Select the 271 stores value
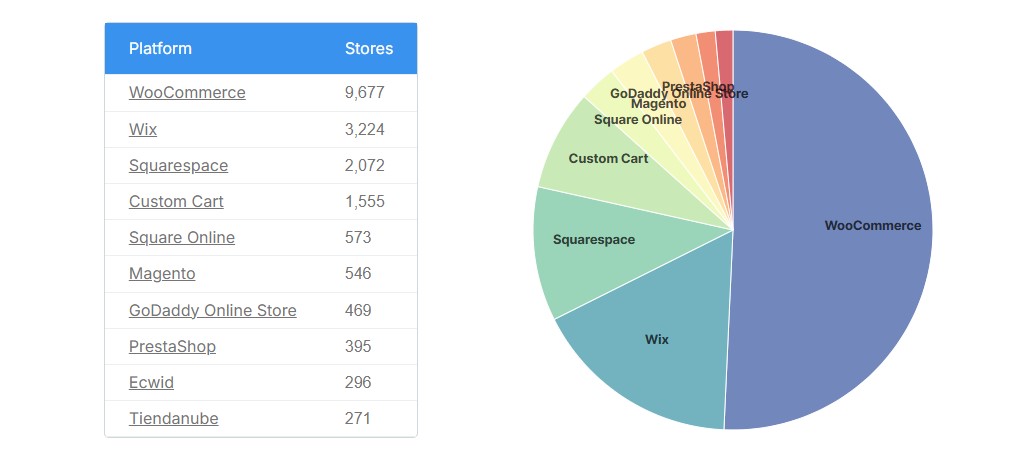This screenshot has height=462, width=1020. pos(358,418)
